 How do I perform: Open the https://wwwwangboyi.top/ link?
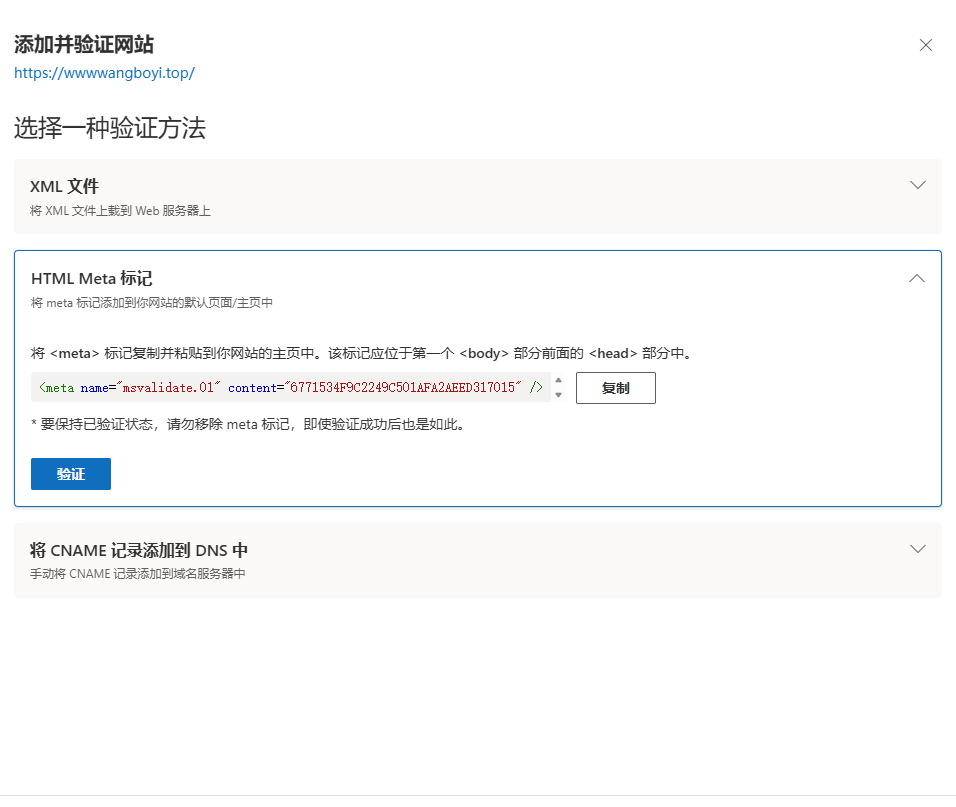[104, 73]
